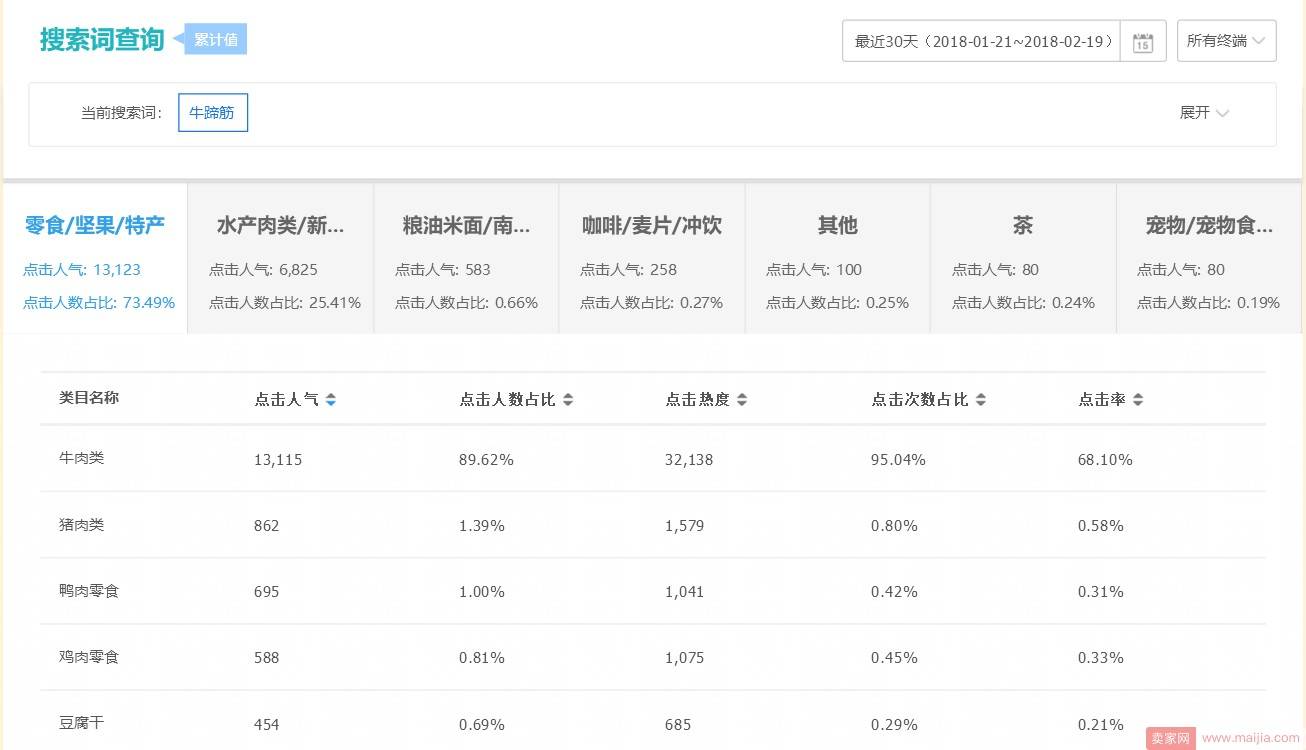Click the 0.80% value in 猪肉类 row
The height and width of the screenshot is (750, 1306).
(x=894, y=526)
